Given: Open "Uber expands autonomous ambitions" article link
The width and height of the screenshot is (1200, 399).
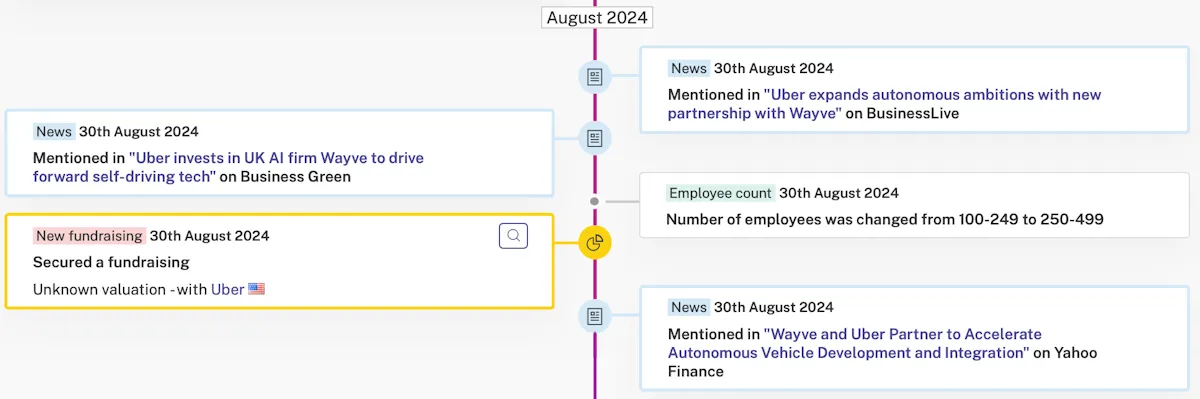Looking at the screenshot, I should point(884,104).
